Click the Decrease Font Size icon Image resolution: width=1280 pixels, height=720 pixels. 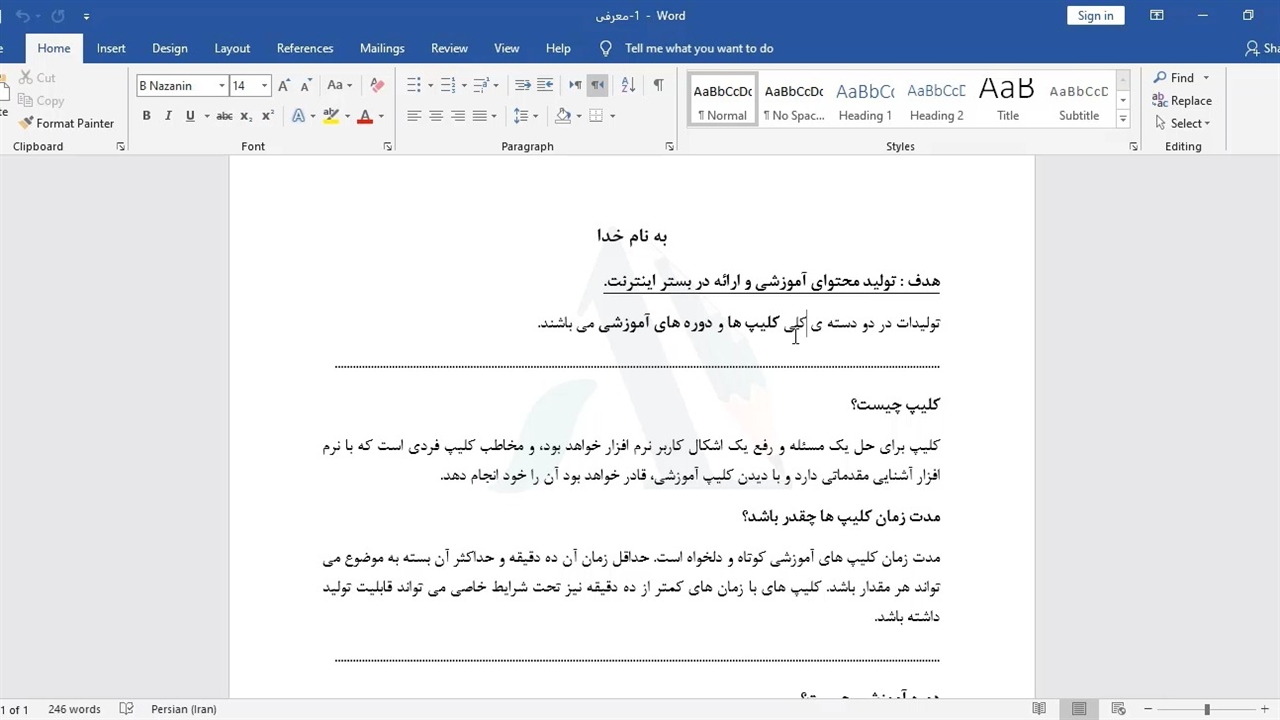point(305,86)
